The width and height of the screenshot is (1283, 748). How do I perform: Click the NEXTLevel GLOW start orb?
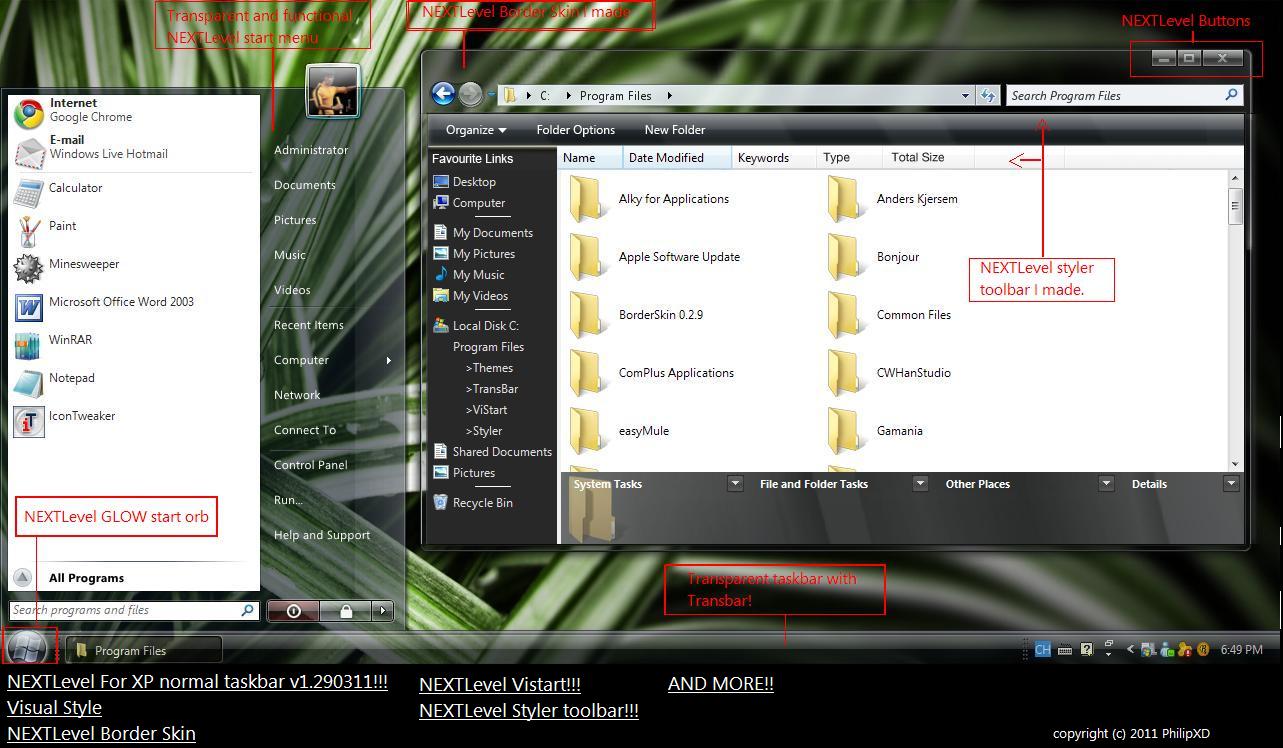[29, 648]
